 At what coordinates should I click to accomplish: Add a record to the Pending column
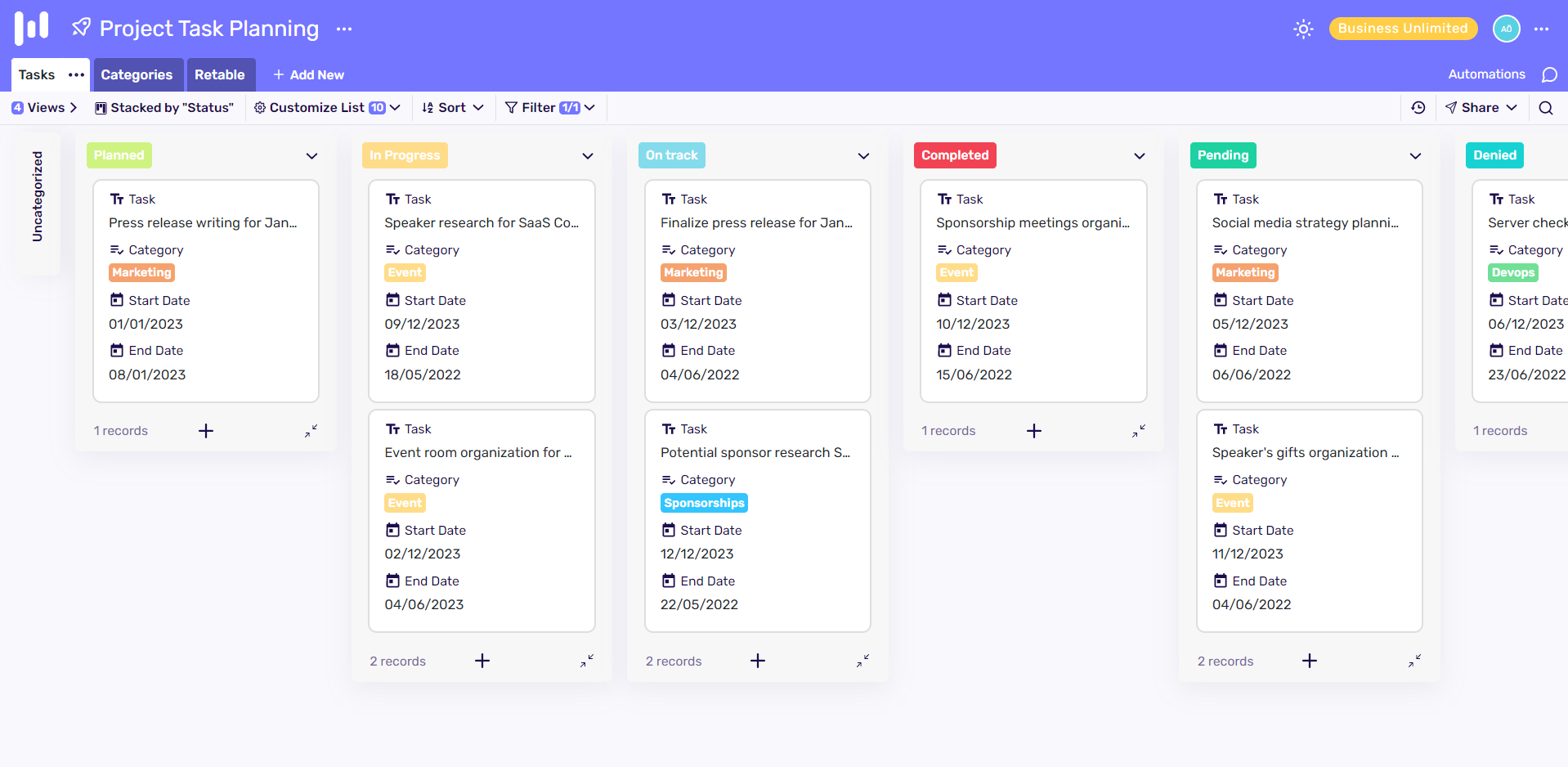pyautogui.click(x=1310, y=661)
